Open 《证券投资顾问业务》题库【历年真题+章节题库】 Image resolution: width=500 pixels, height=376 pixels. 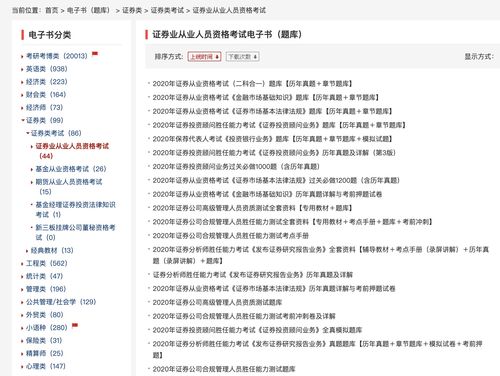279,125
